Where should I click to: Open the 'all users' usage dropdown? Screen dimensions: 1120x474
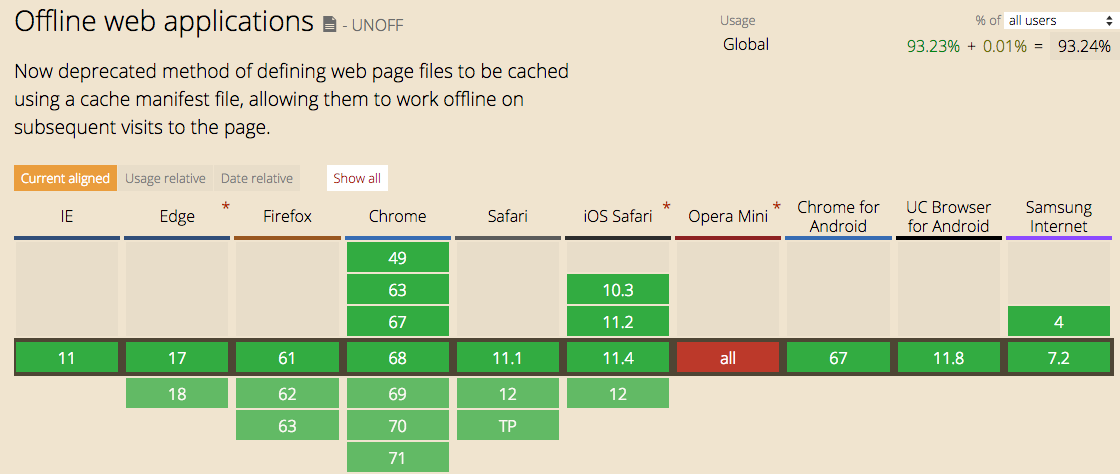coord(1054,21)
